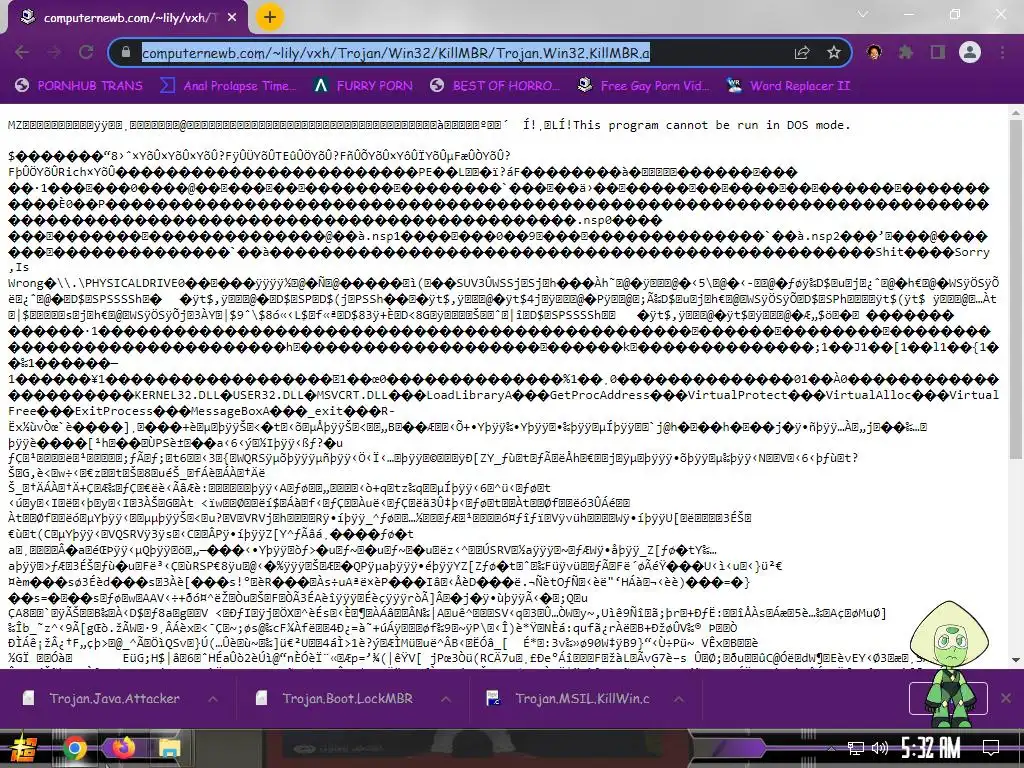Image resolution: width=1024 pixels, height=768 pixels.
Task: Click the VirtualProtect text in page
Action: [x=738, y=395]
